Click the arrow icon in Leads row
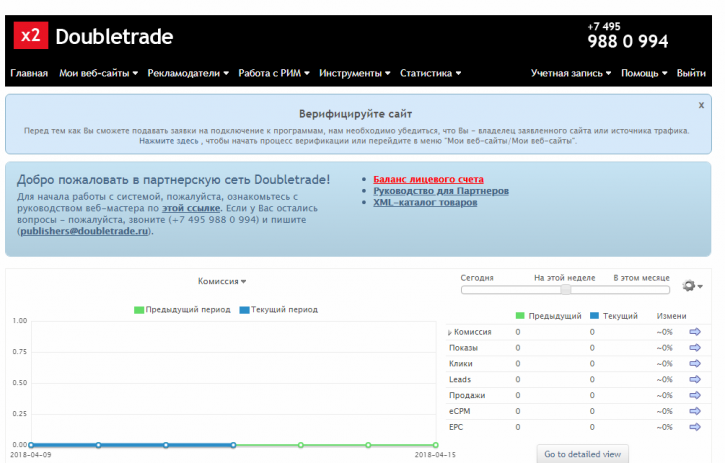 [x=695, y=379]
